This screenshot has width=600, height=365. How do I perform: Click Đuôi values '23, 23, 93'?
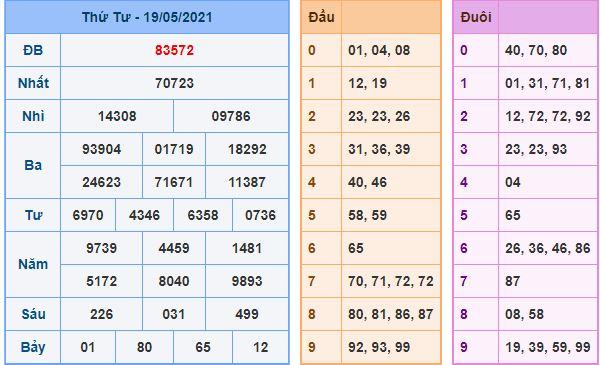tap(536, 149)
